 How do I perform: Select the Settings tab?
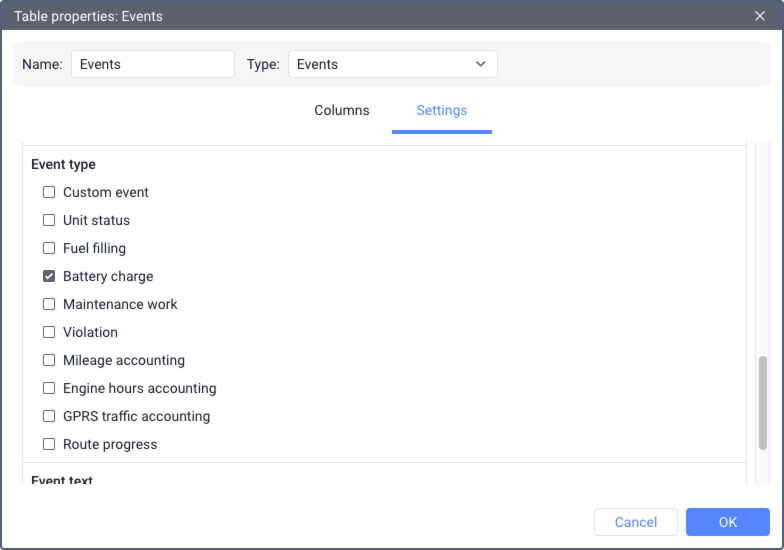coord(441,110)
